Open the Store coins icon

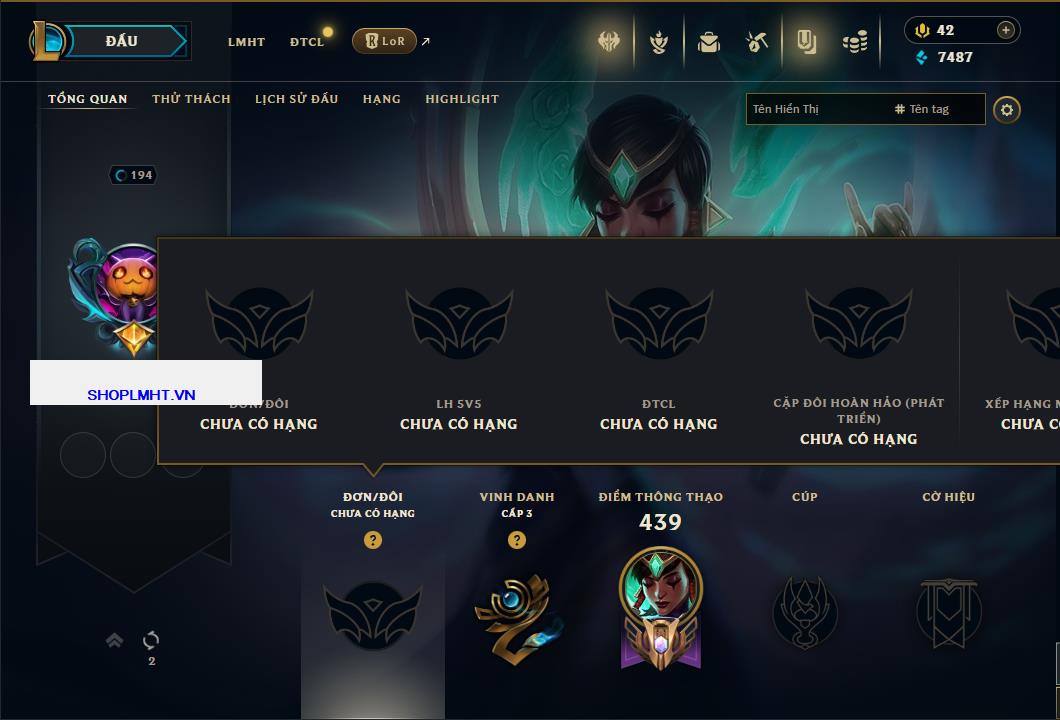tap(855, 43)
